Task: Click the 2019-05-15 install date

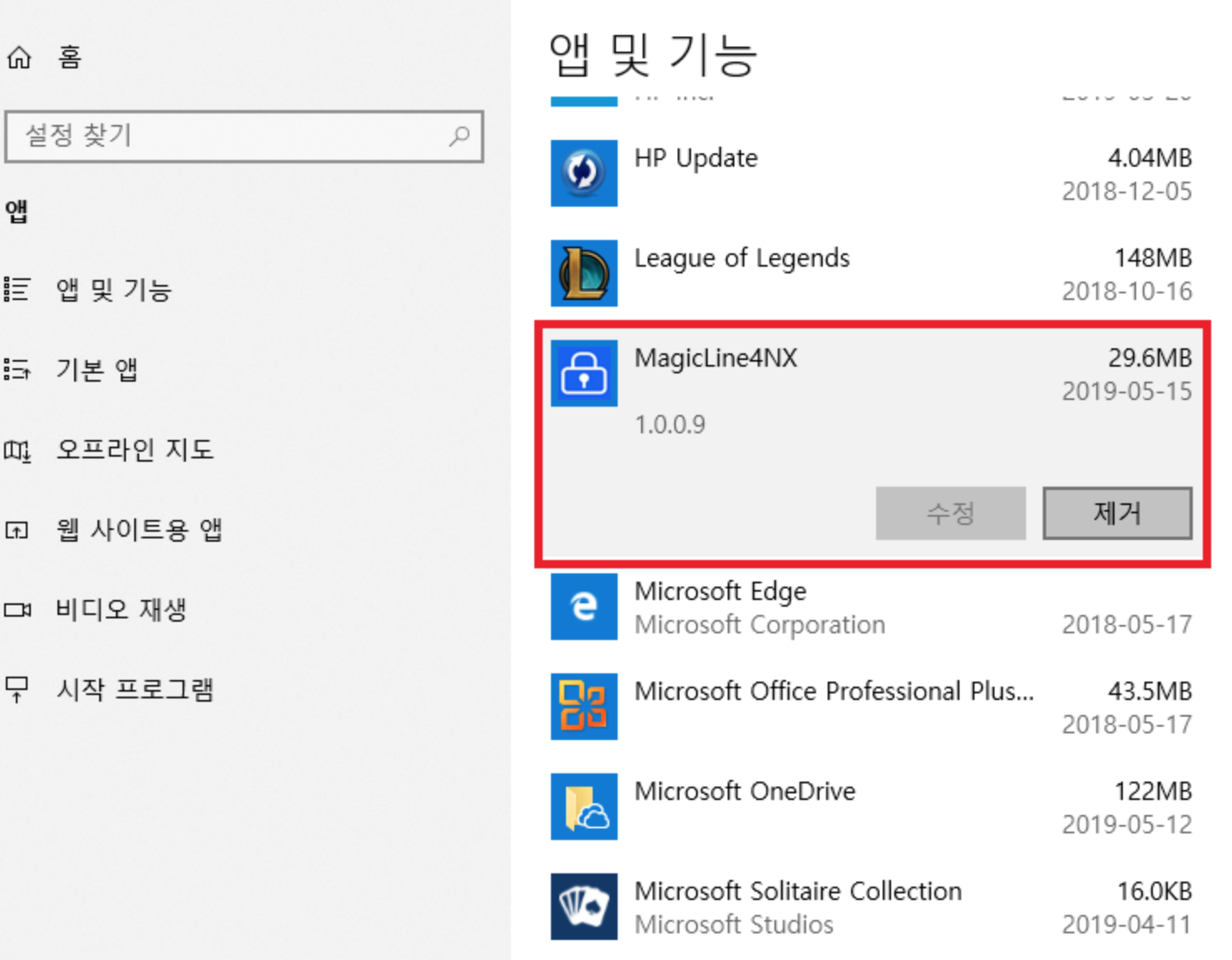Action: tap(1127, 392)
